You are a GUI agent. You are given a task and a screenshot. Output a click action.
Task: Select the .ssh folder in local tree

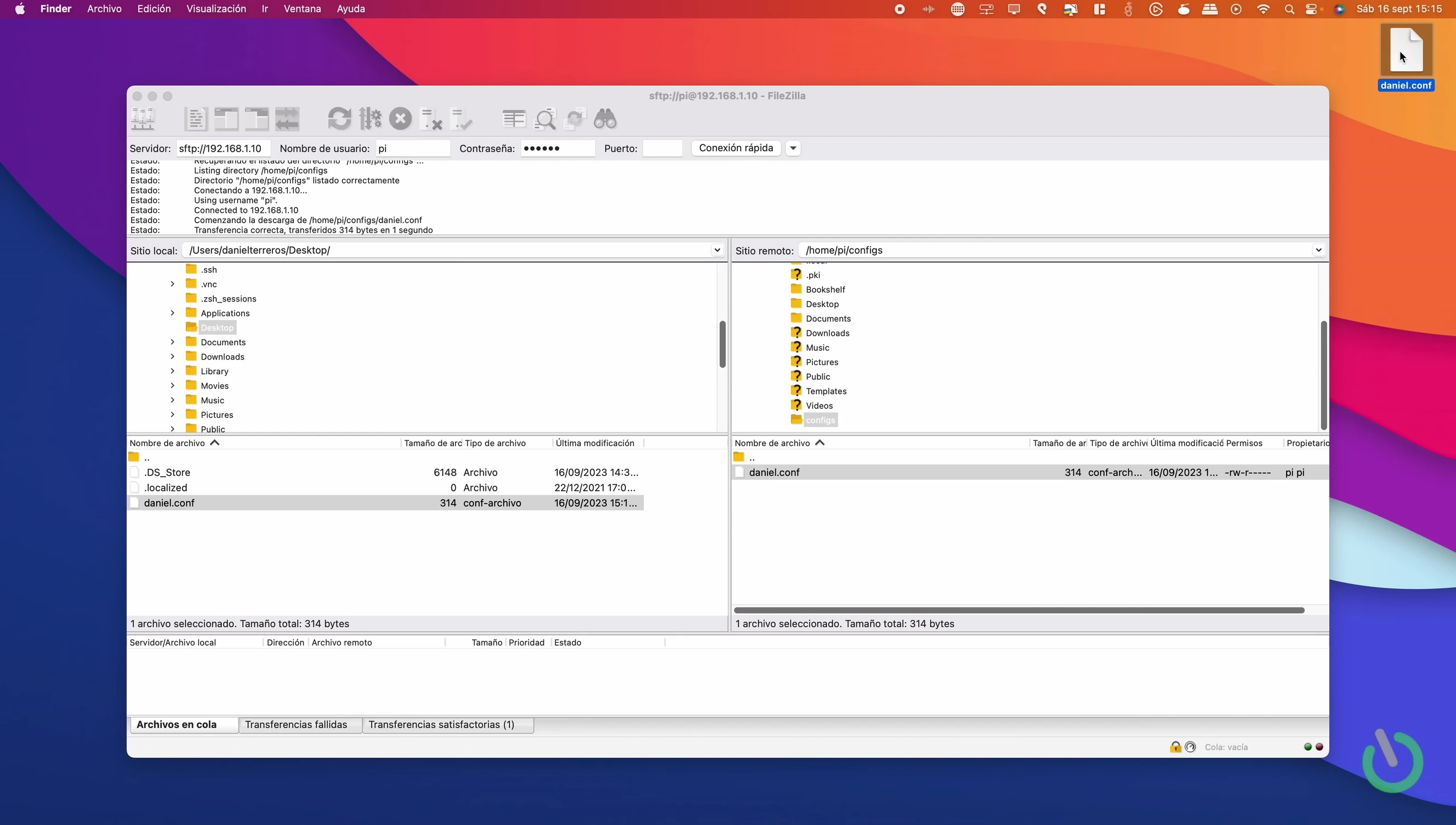tap(208, 270)
